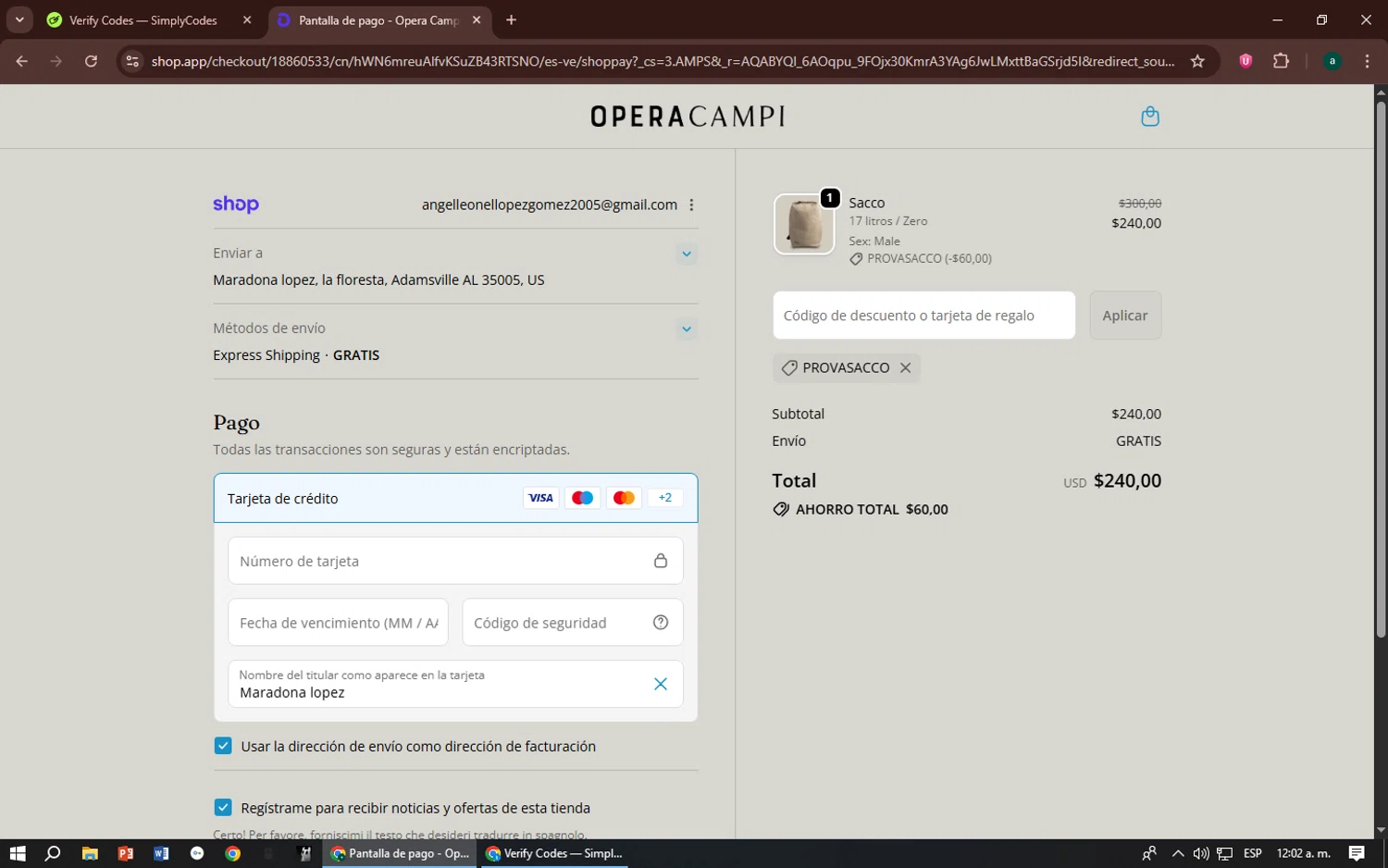Click the Aplicar discount button

(x=1125, y=316)
